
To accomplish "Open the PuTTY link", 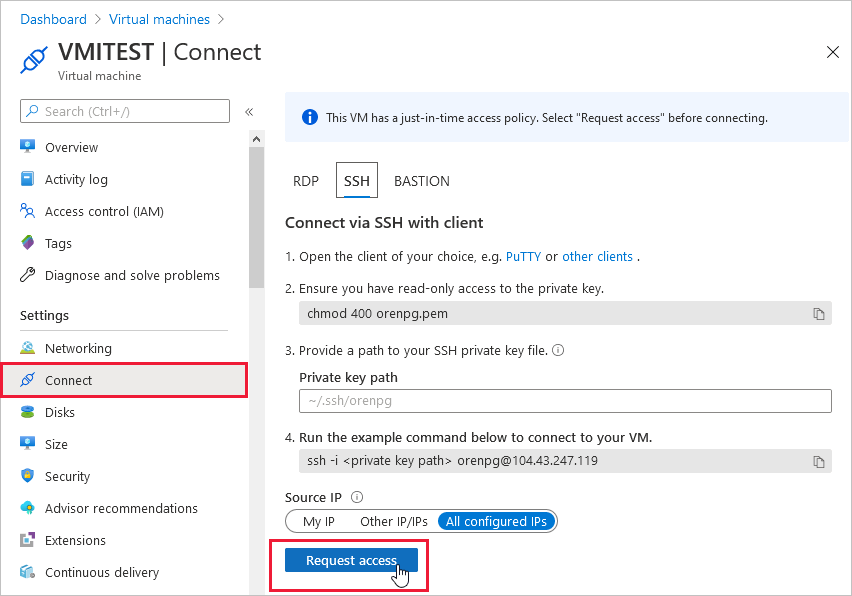I will (525, 256).
